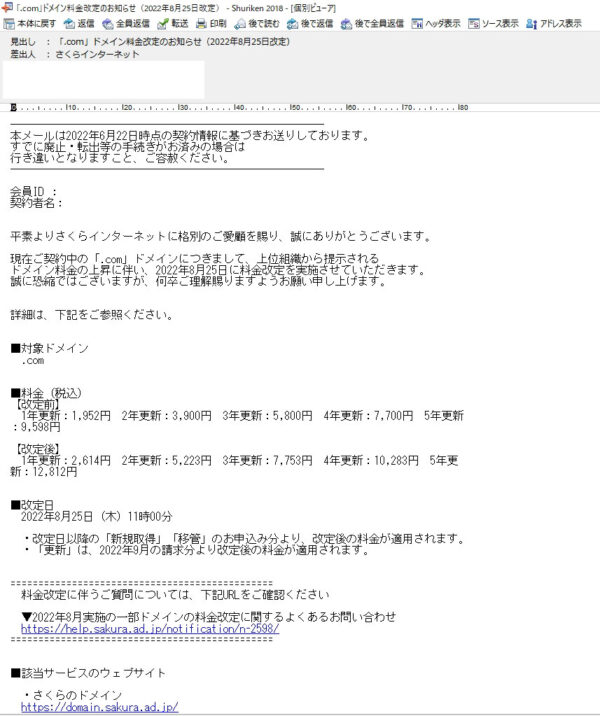
Task: Click the 1年更新：2,614円 price
Action: [66, 460]
